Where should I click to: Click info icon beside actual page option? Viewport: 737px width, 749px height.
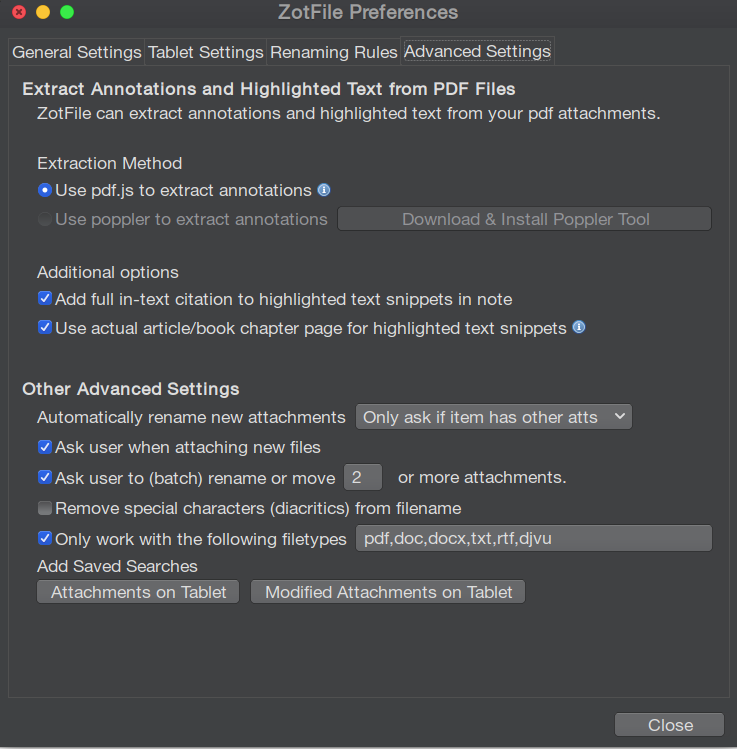pyautogui.click(x=579, y=327)
